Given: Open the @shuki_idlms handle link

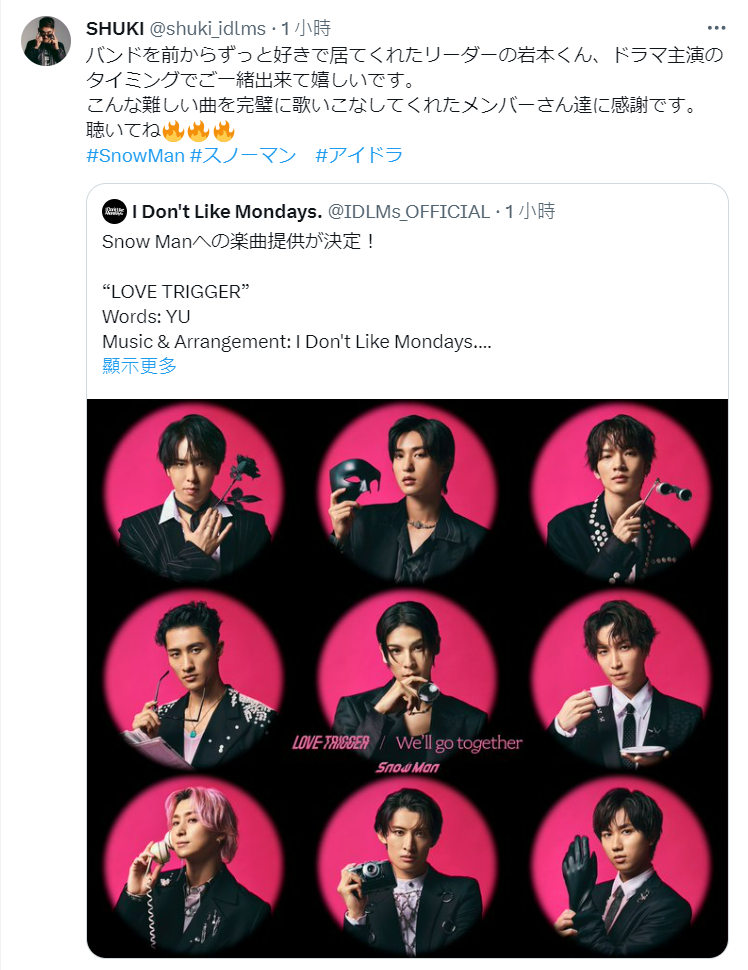Looking at the screenshot, I should [x=207, y=28].
